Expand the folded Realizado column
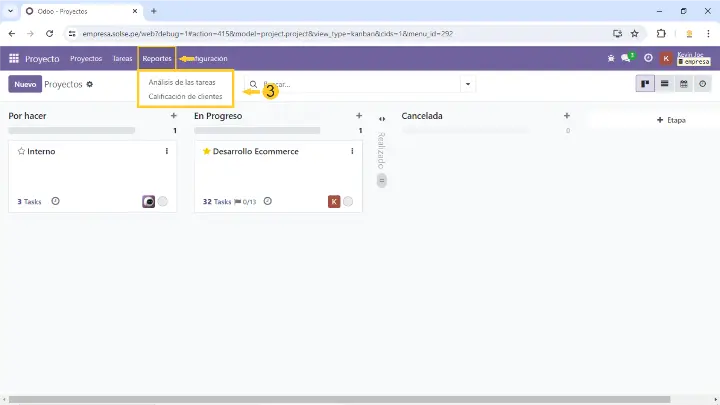Image resolution: width=720 pixels, height=405 pixels. [x=382, y=119]
